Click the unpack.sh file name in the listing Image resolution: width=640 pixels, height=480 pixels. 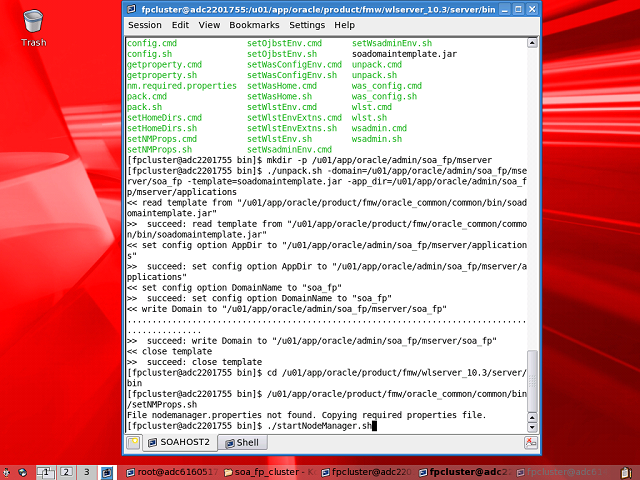coord(374,75)
